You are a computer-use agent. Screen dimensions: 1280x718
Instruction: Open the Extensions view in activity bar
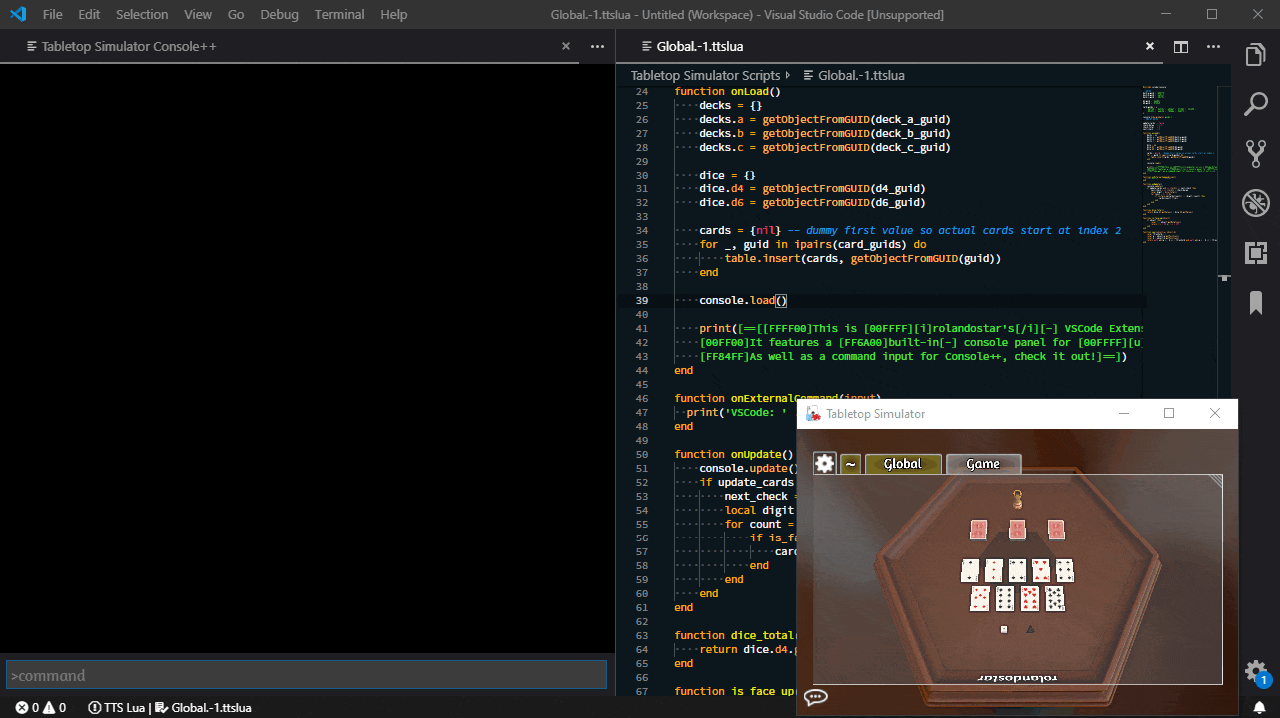pyautogui.click(x=1256, y=253)
